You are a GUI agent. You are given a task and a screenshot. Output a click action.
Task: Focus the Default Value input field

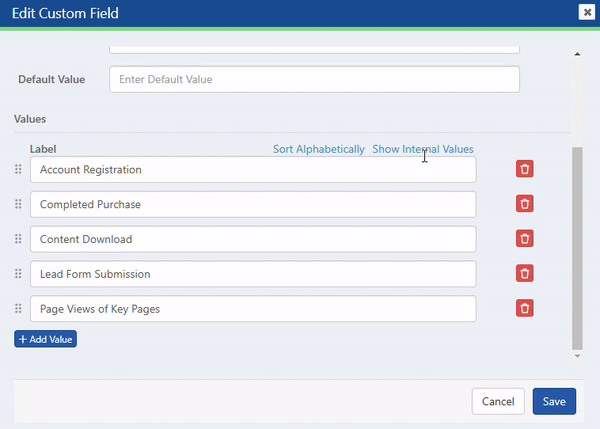point(315,79)
